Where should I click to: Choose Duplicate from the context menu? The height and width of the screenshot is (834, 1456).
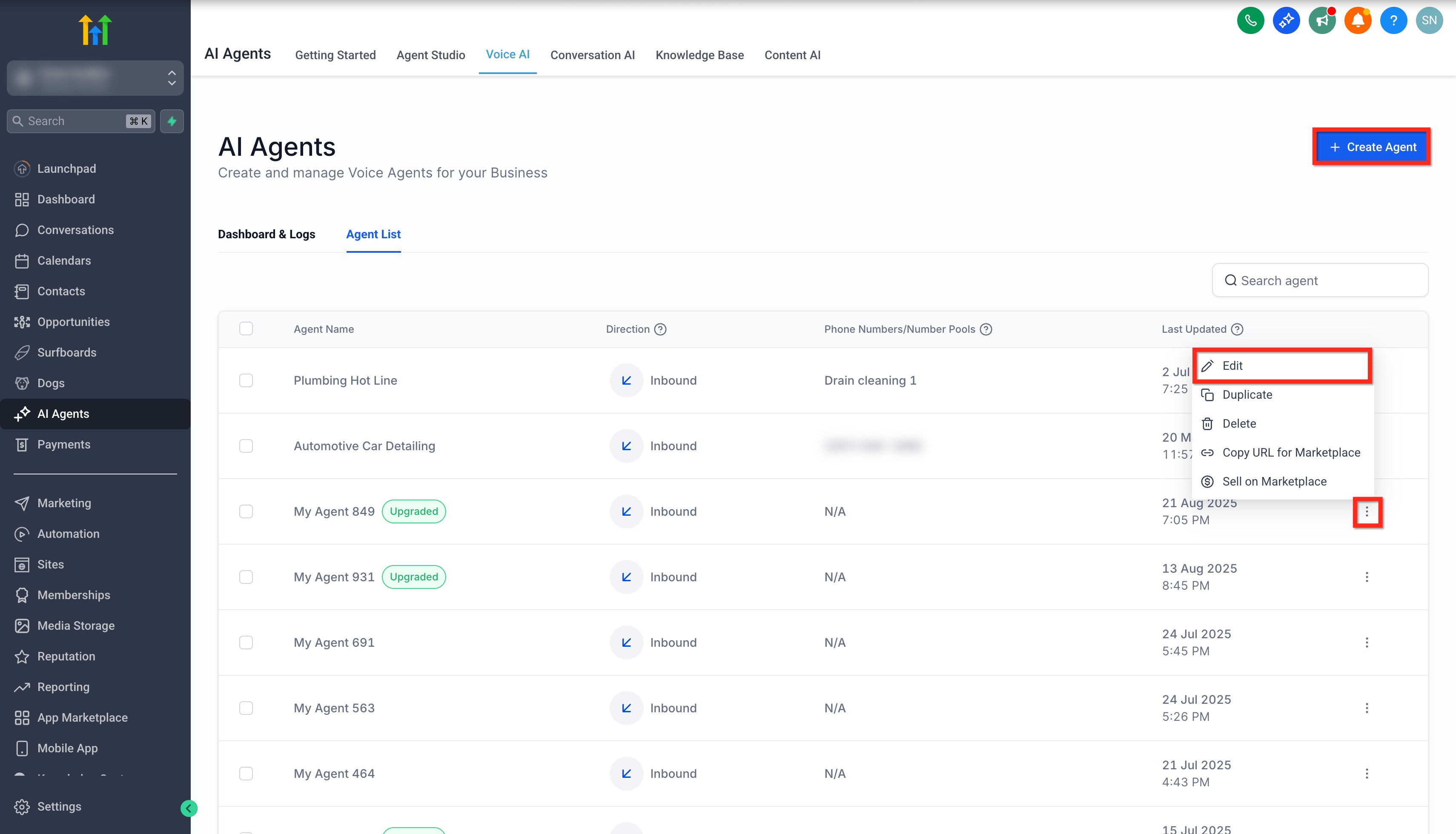pos(1247,395)
